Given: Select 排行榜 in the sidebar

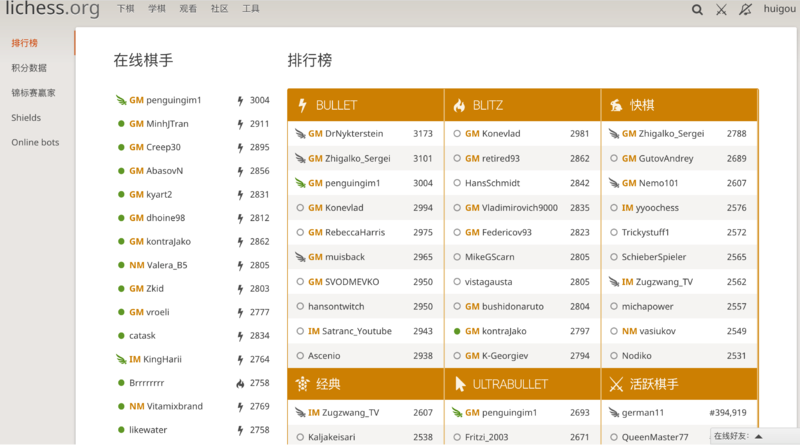Looking at the screenshot, I should pos(24,43).
